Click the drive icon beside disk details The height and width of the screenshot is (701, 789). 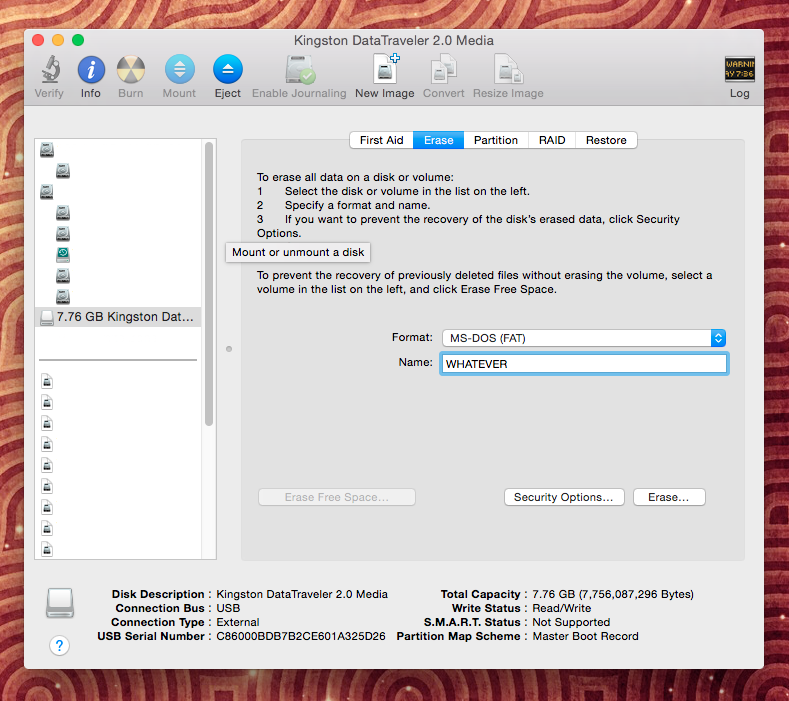[x=60, y=602]
